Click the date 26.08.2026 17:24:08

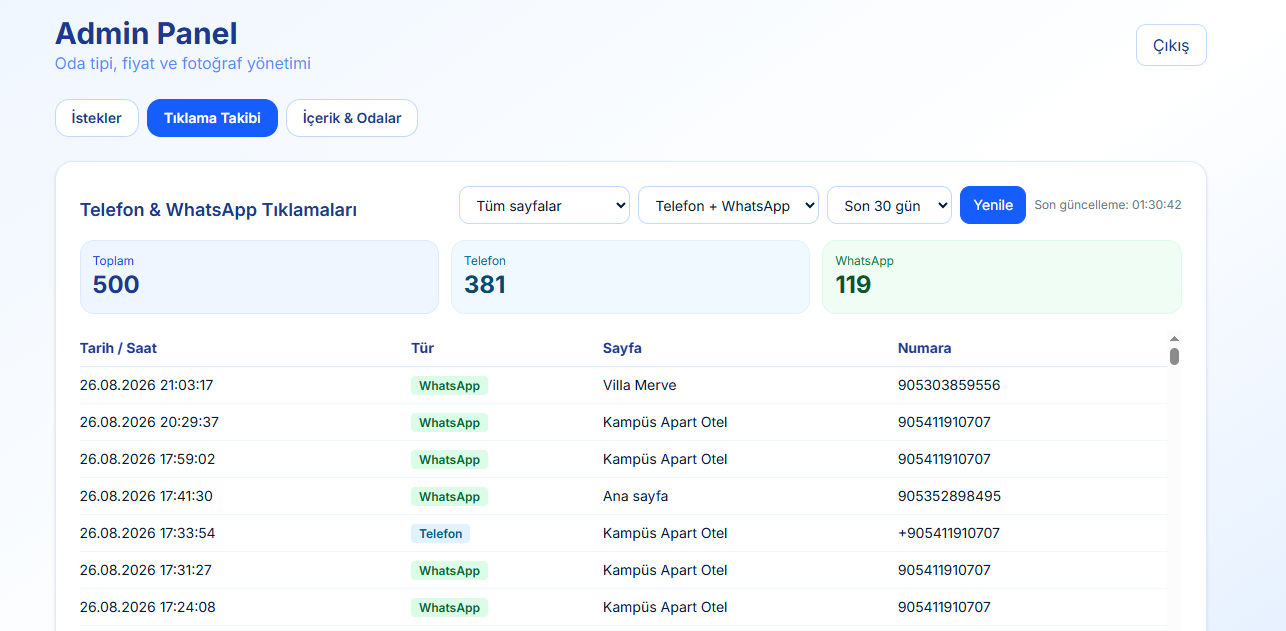(147, 607)
